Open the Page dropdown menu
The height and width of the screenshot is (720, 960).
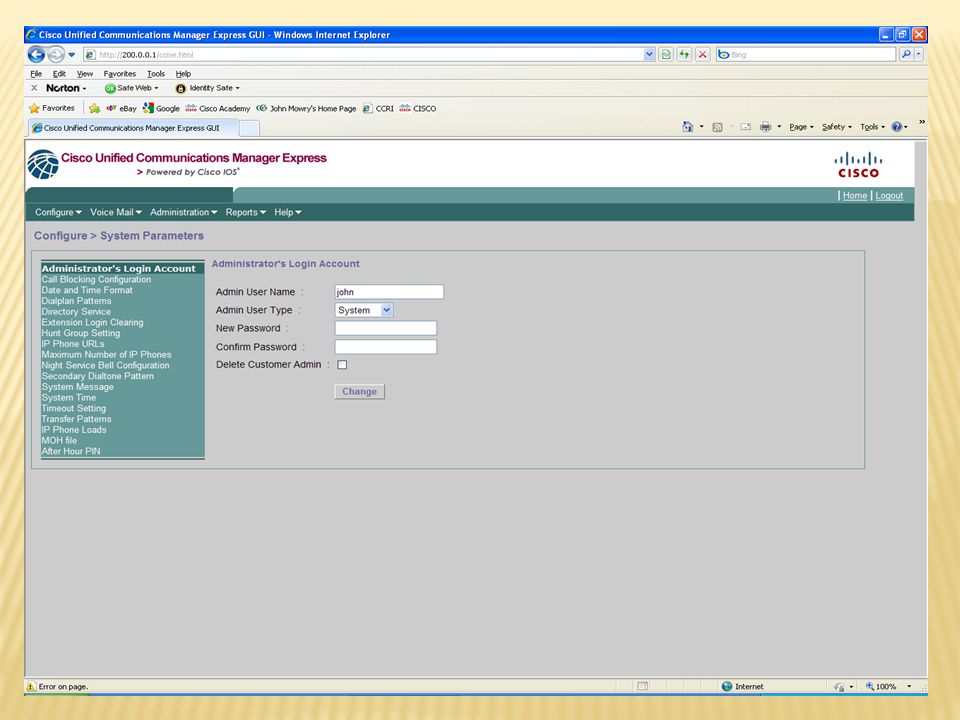click(x=801, y=127)
